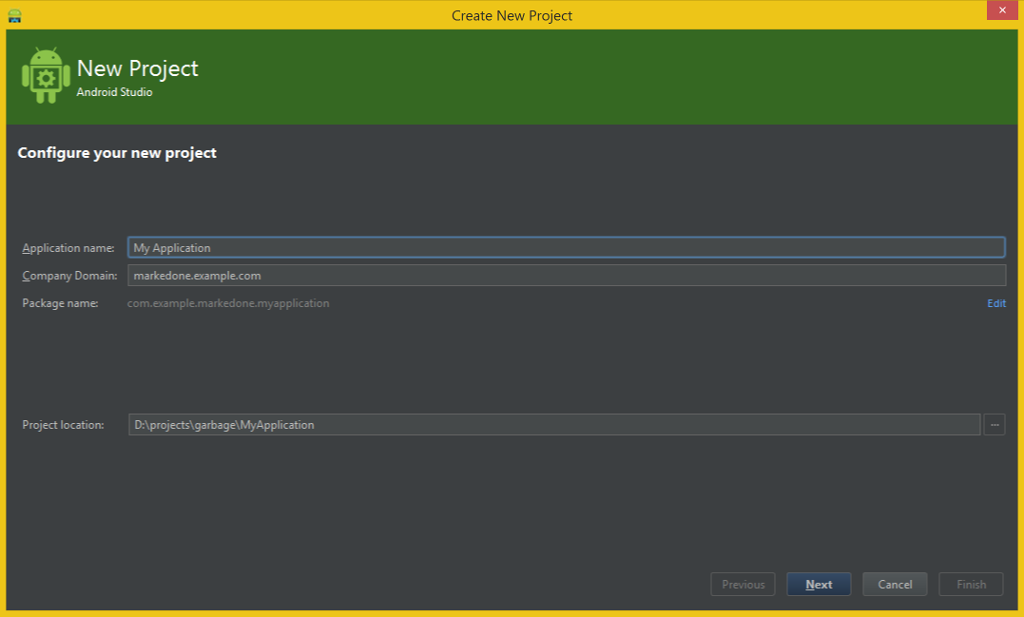The width and height of the screenshot is (1024, 617).
Task: Click the 'Package name:' label
Action: point(60,303)
